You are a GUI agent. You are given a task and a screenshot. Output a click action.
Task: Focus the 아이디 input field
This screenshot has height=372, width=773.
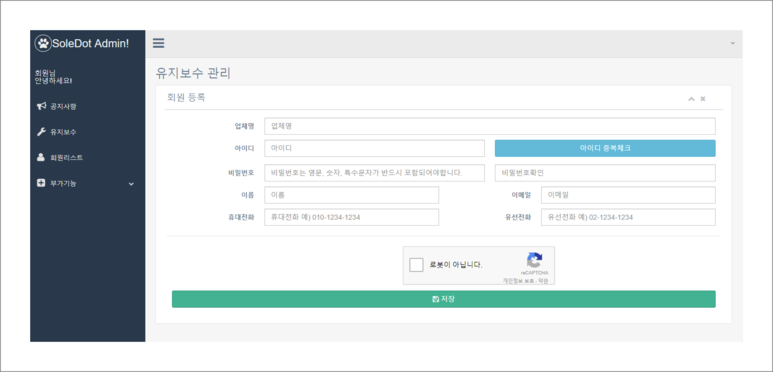click(375, 148)
